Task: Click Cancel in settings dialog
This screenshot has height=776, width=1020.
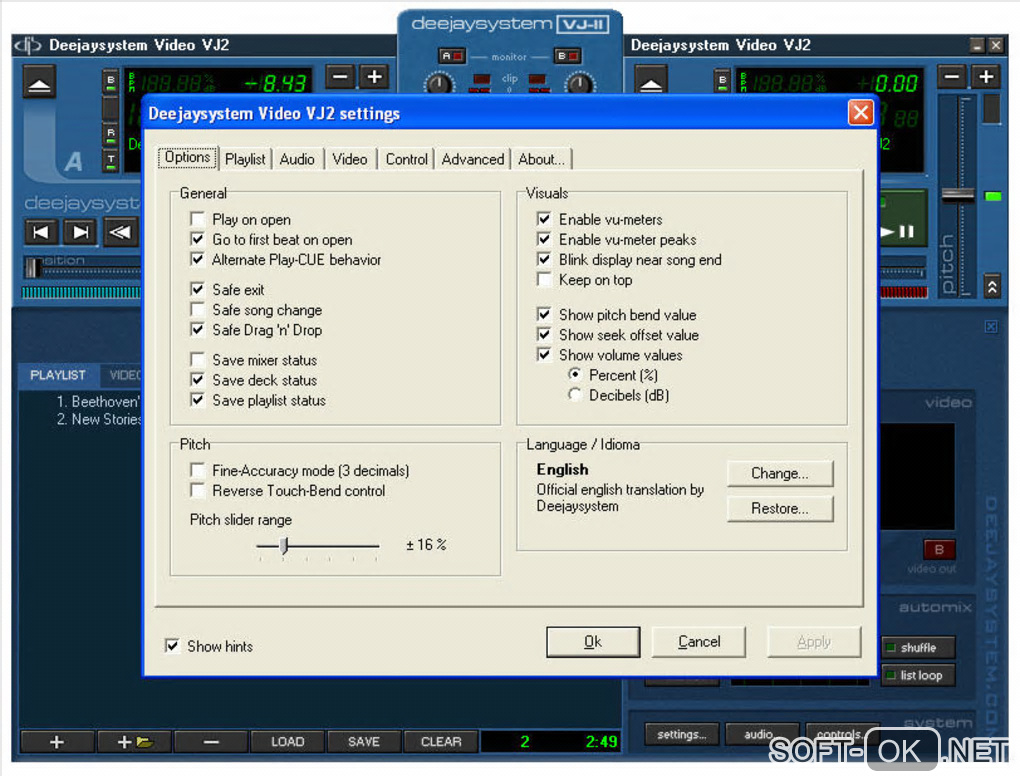Action: [699, 642]
